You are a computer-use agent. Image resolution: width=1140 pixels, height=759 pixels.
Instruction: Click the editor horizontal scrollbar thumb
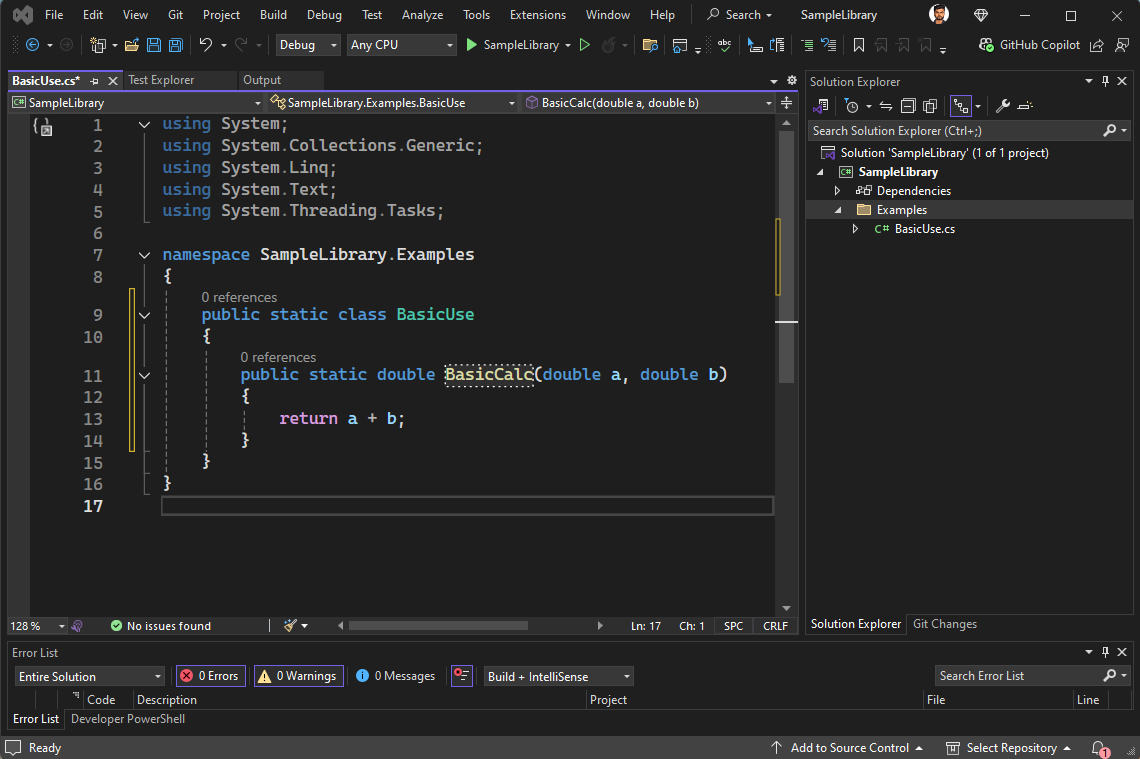438,625
